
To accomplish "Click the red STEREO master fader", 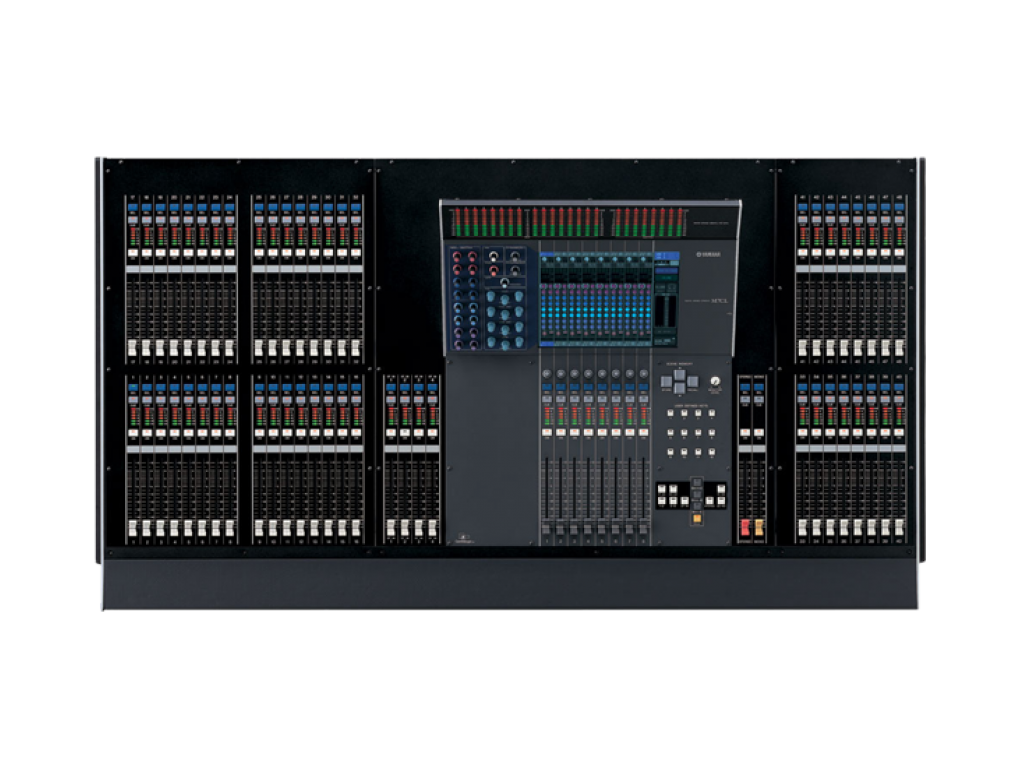I will (x=745, y=528).
